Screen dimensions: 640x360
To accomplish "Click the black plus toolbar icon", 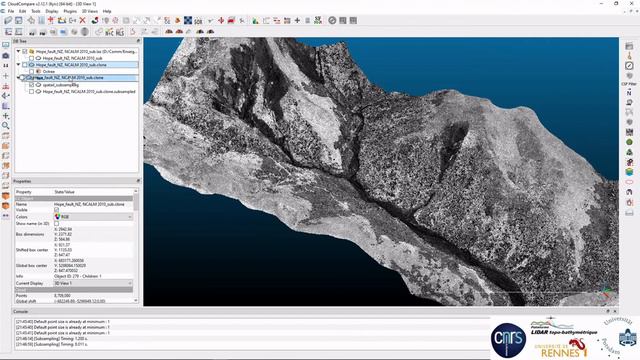I will point(297,20).
